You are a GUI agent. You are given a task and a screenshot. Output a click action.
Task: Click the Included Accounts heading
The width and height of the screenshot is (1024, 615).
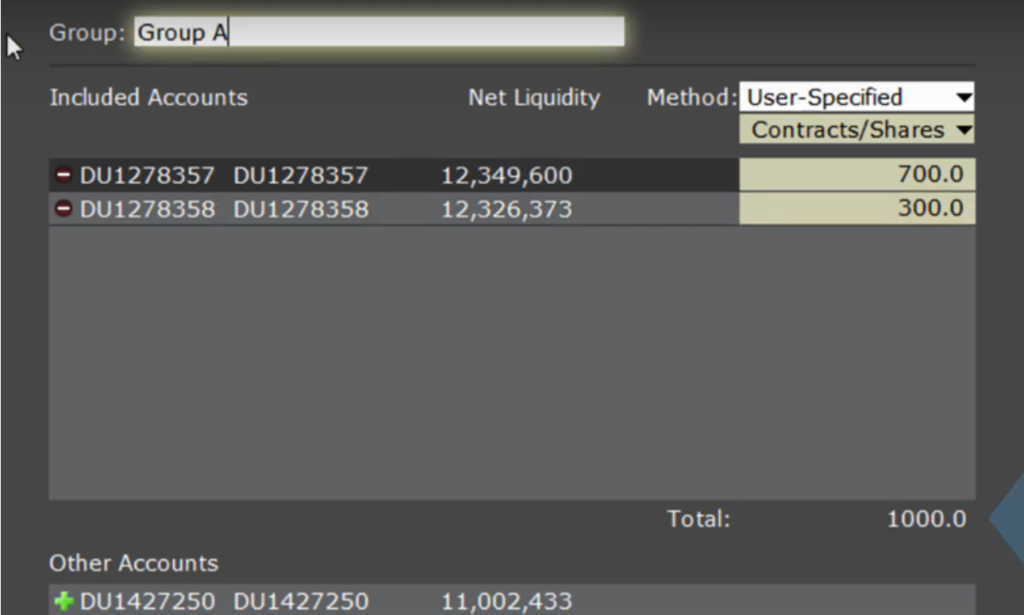click(x=149, y=98)
